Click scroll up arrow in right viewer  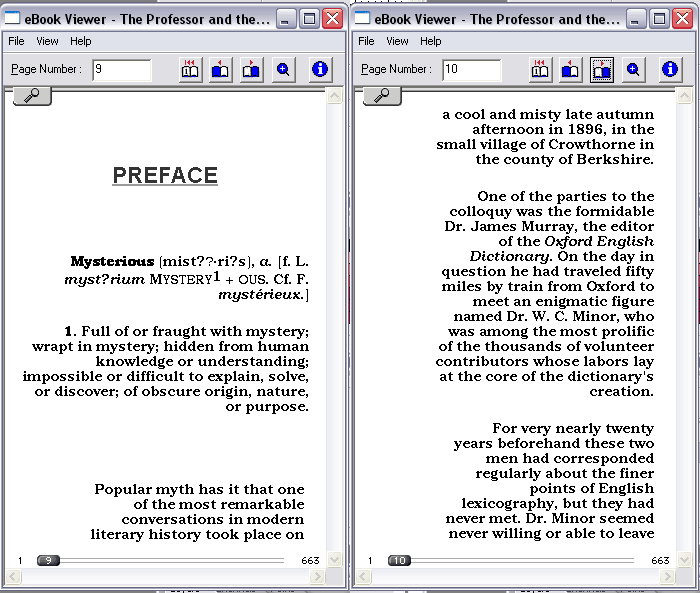click(684, 96)
